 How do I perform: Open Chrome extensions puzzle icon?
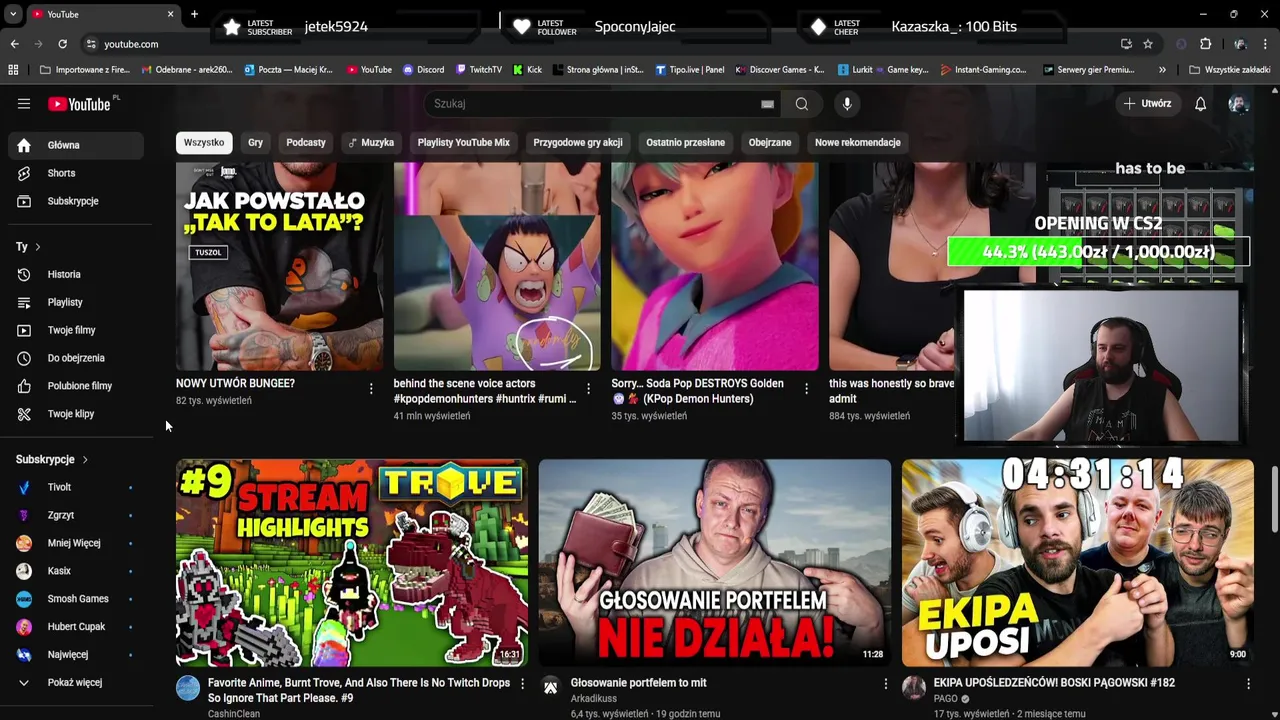point(1205,44)
